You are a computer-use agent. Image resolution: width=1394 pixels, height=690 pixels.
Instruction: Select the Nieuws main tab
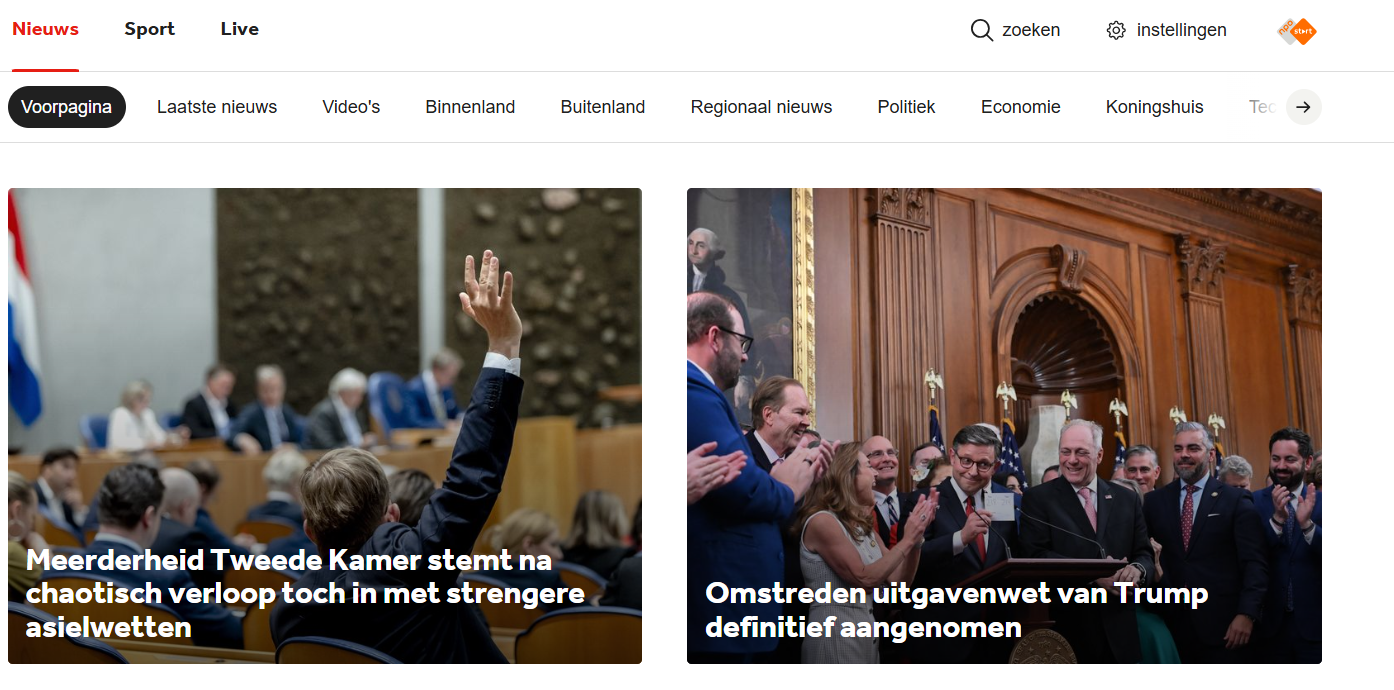[x=45, y=29]
